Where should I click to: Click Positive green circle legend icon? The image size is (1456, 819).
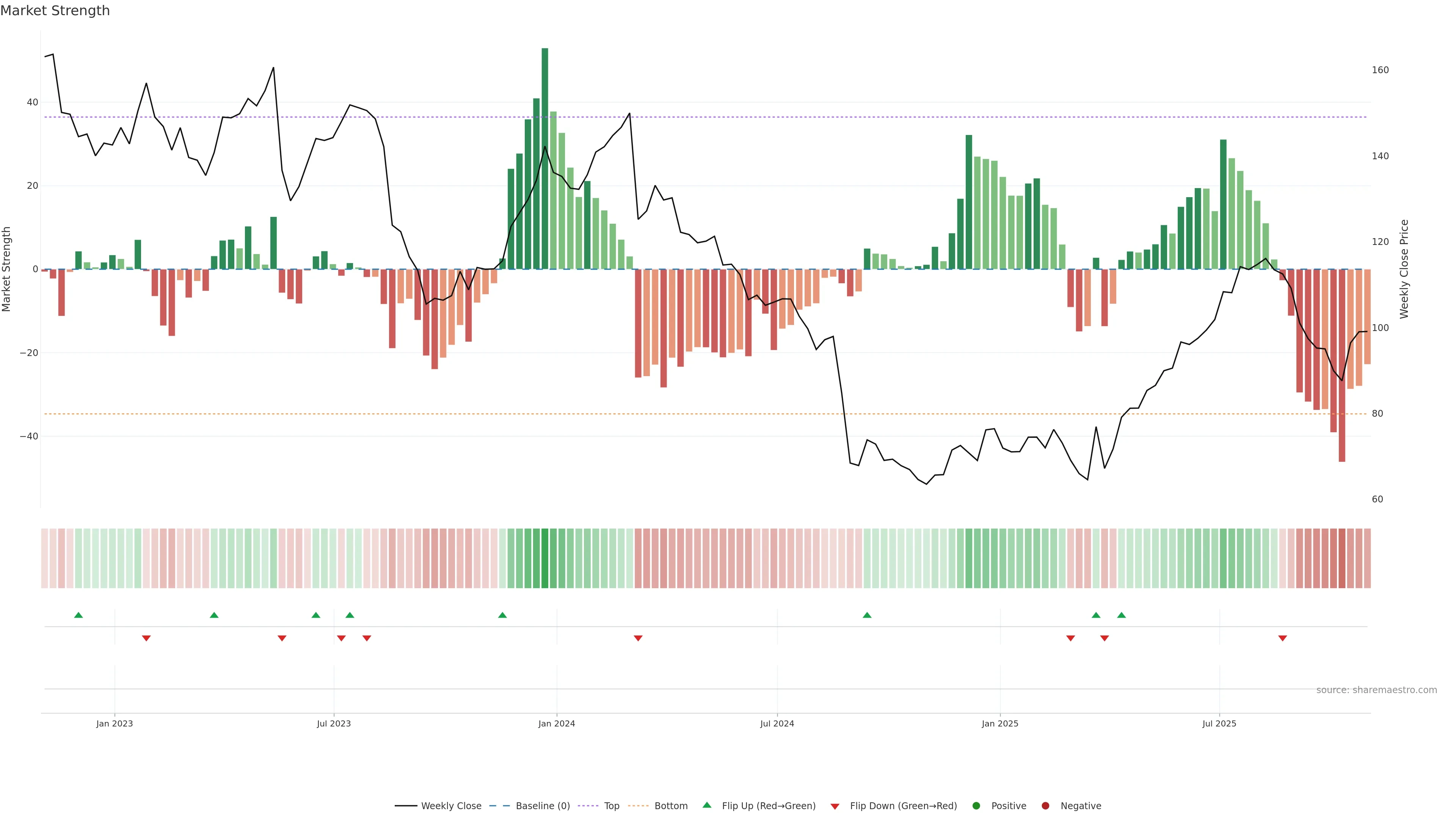click(976, 806)
